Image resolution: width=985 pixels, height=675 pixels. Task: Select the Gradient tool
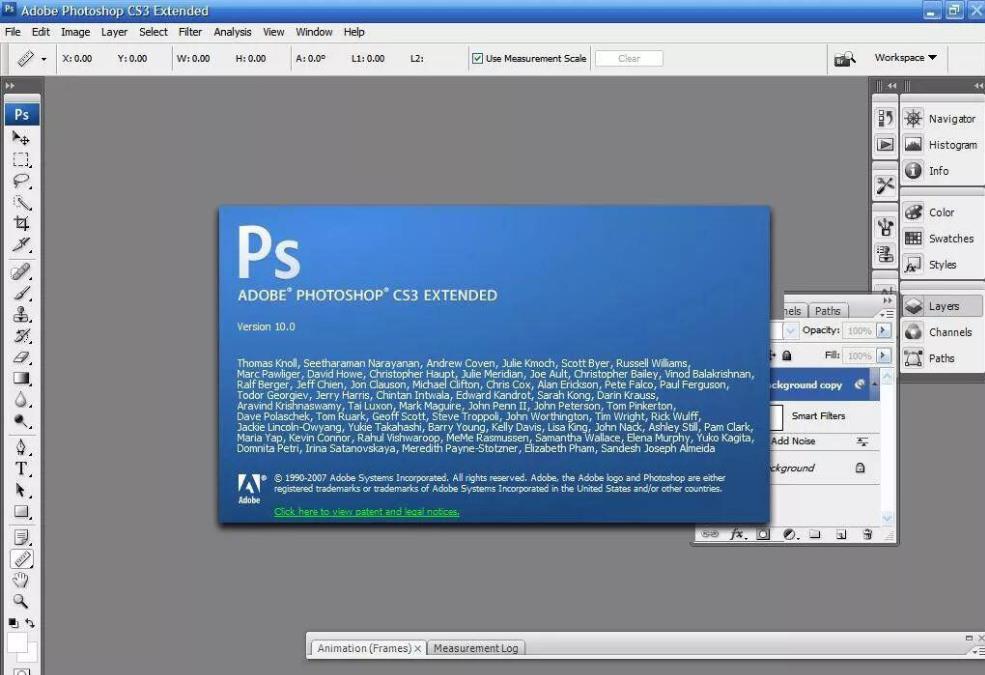pos(21,379)
